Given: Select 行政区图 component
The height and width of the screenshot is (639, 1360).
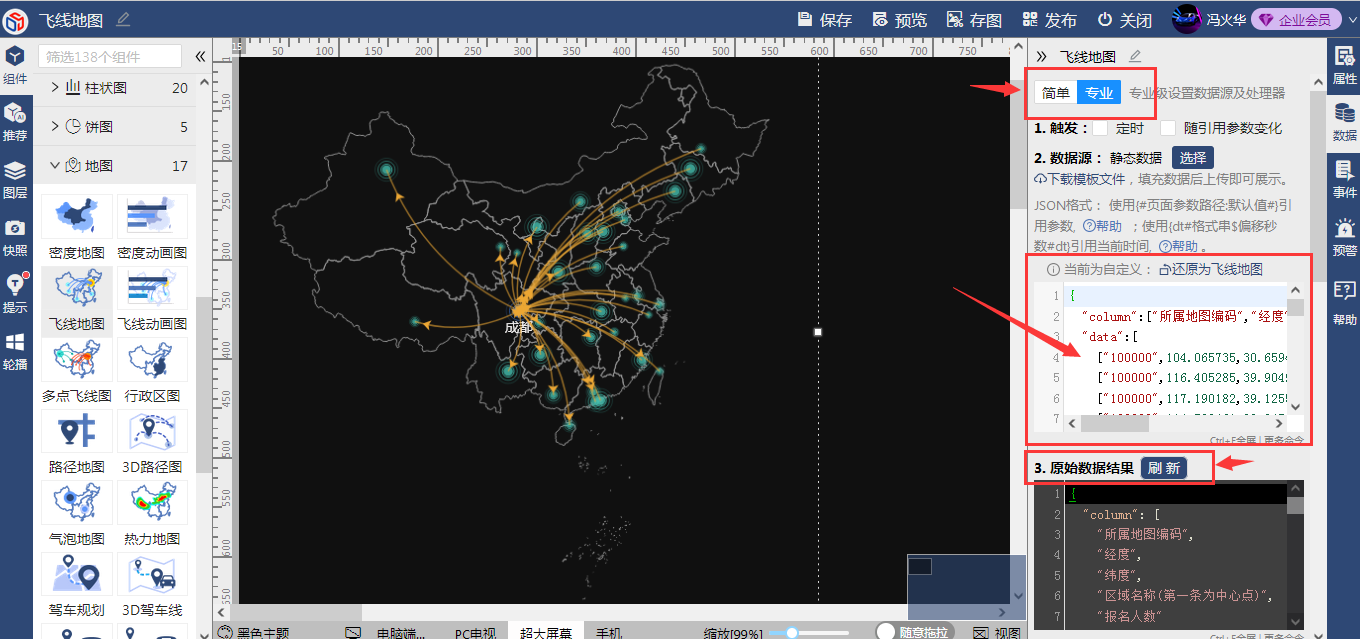Looking at the screenshot, I should (152, 371).
